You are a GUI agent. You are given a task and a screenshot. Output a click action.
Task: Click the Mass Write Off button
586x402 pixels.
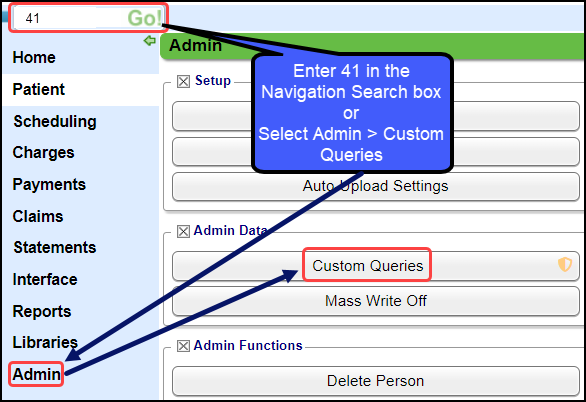376,301
